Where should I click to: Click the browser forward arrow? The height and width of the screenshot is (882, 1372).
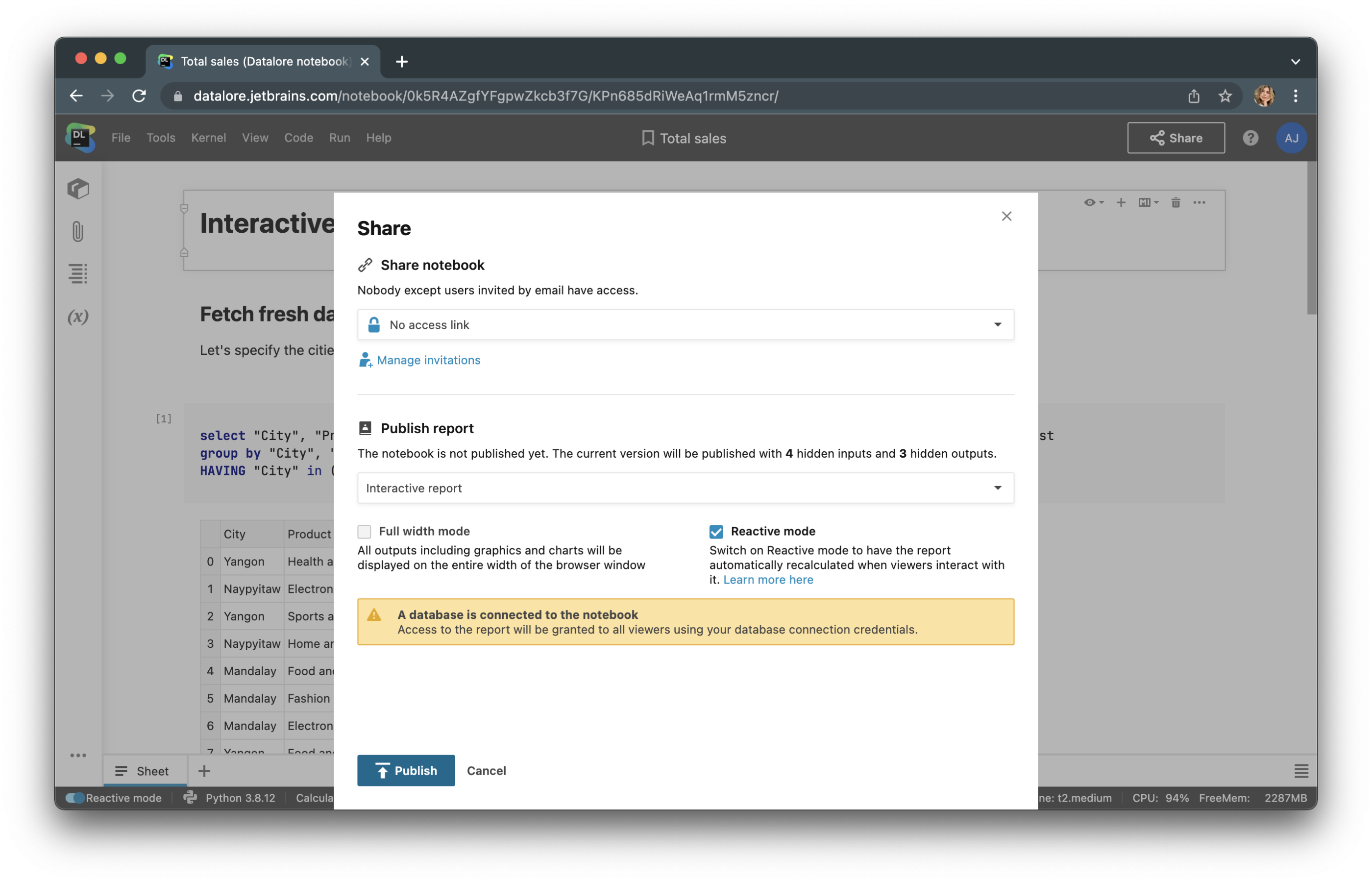click(108, 96)
